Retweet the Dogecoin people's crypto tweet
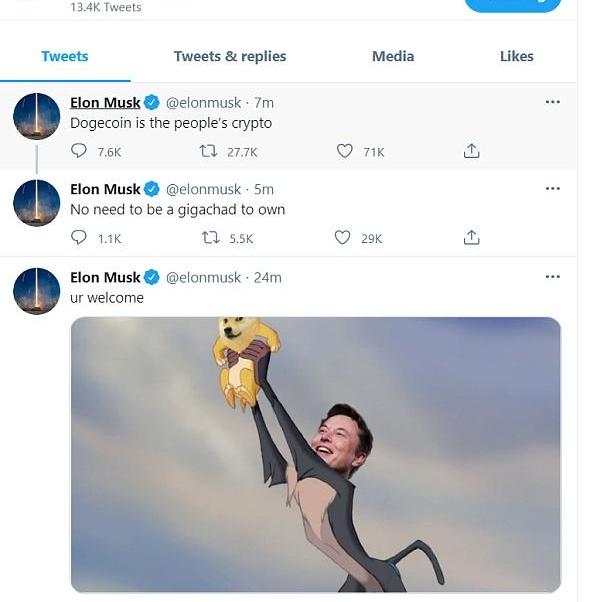The width and height of the screenshot is (600, 602). [209, 151]
